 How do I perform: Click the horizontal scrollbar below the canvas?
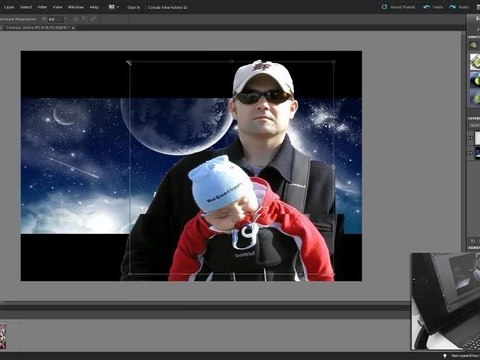206,304
